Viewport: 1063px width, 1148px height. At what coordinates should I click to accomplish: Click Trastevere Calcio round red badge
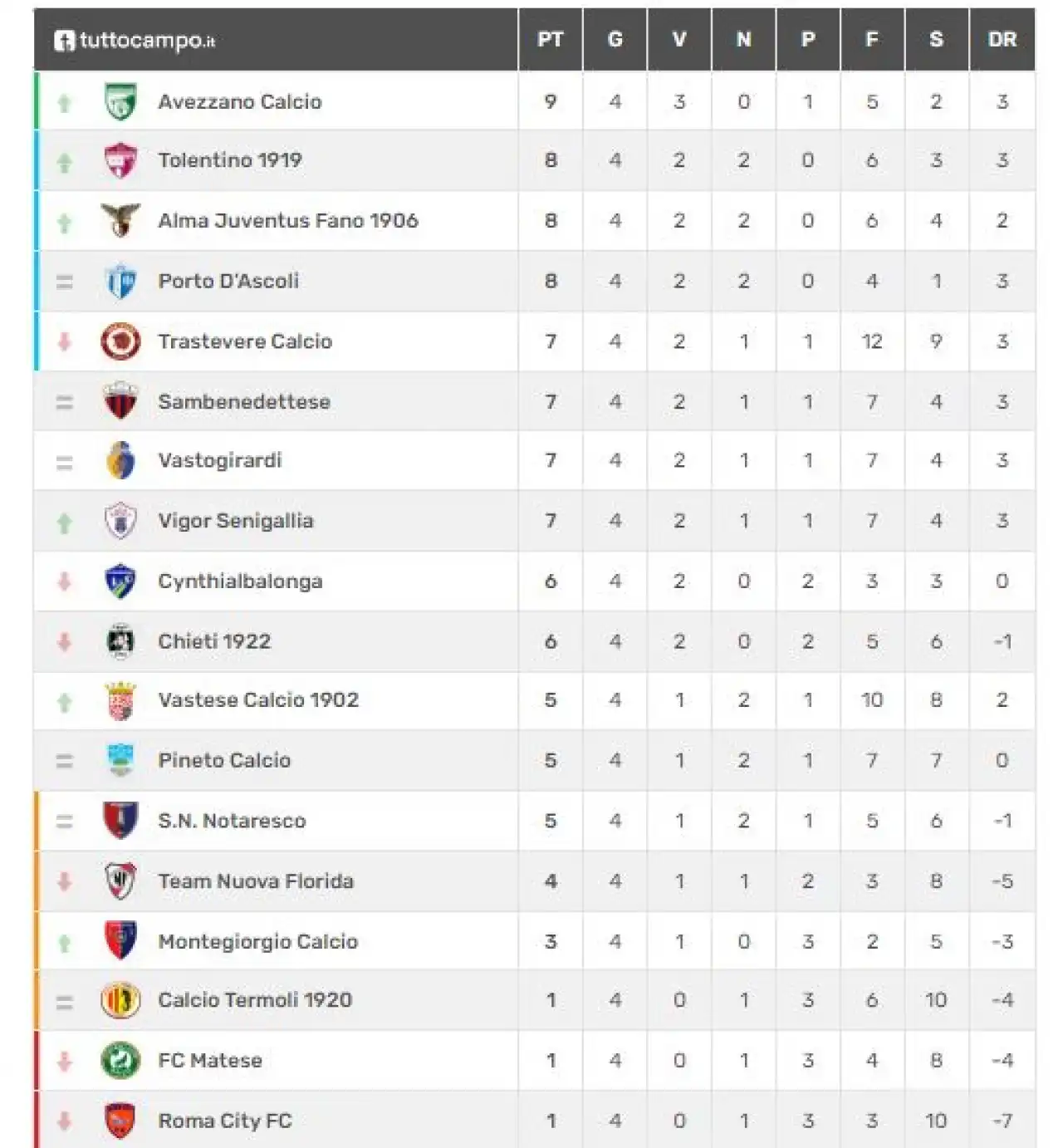point(120,341)
